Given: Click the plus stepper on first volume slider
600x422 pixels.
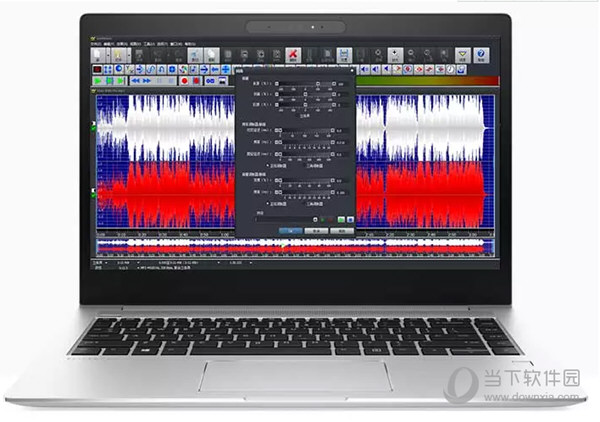Looking at the screenshot, I should [334, 83].
